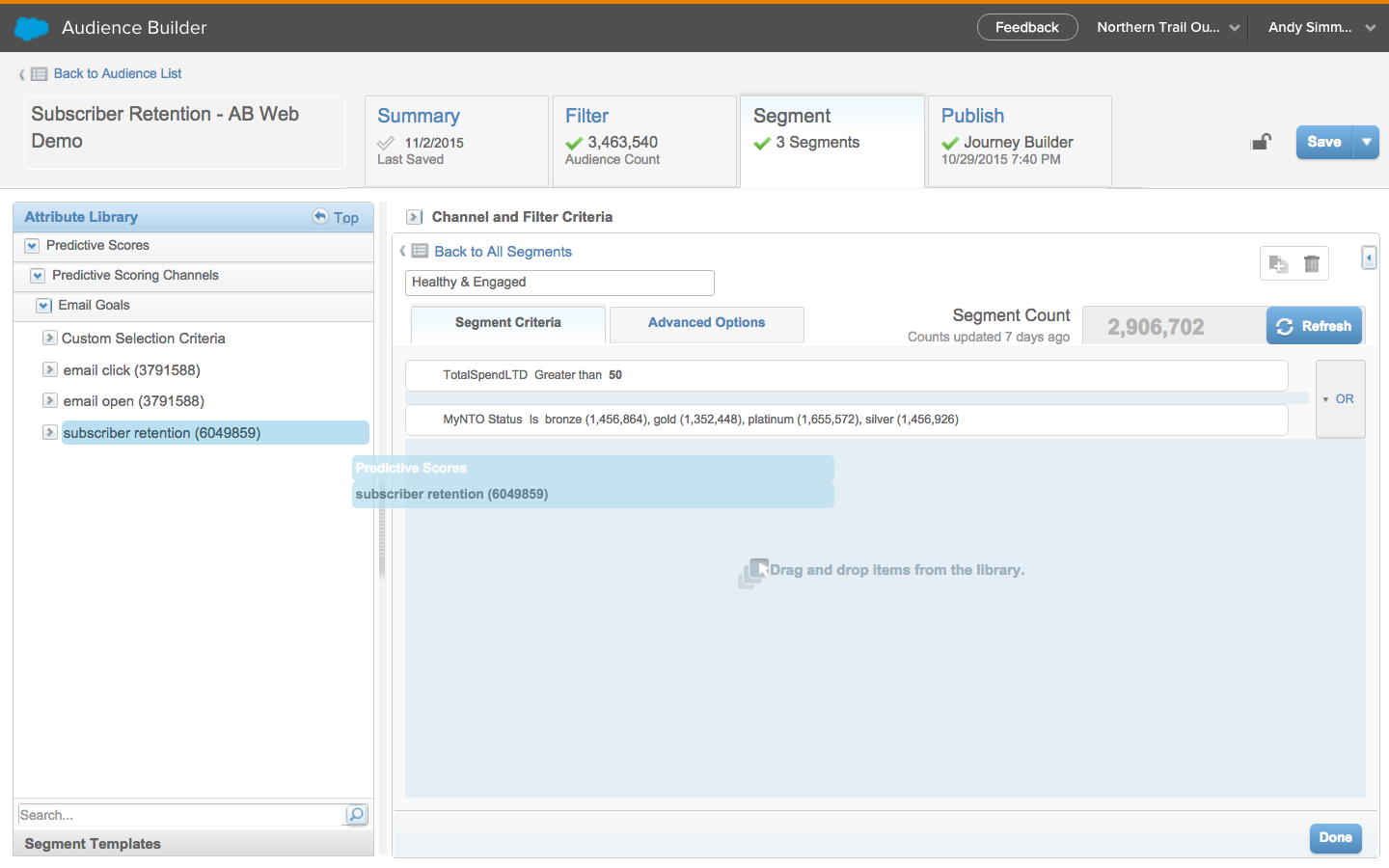Open the OR operator dropdown
This screenshot has width=1389, height=868.
coord(1340,398)
